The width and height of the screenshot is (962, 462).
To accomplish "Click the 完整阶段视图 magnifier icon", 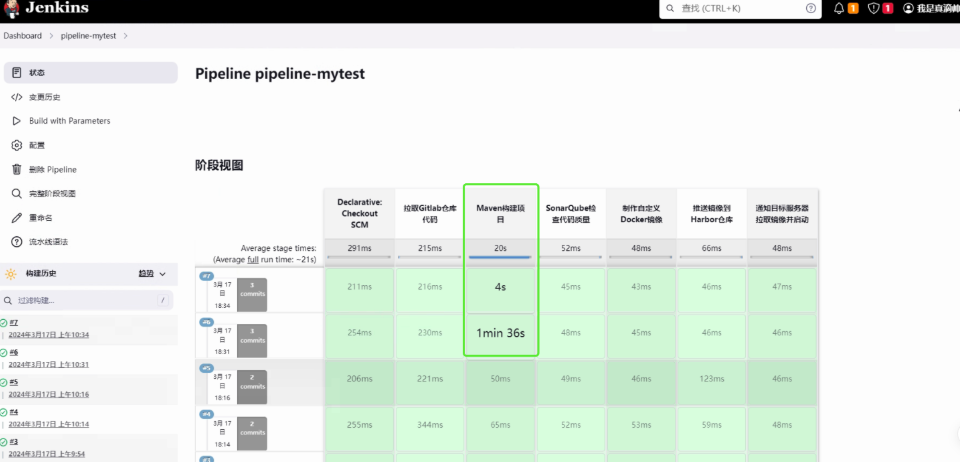I will click(17, 193).
